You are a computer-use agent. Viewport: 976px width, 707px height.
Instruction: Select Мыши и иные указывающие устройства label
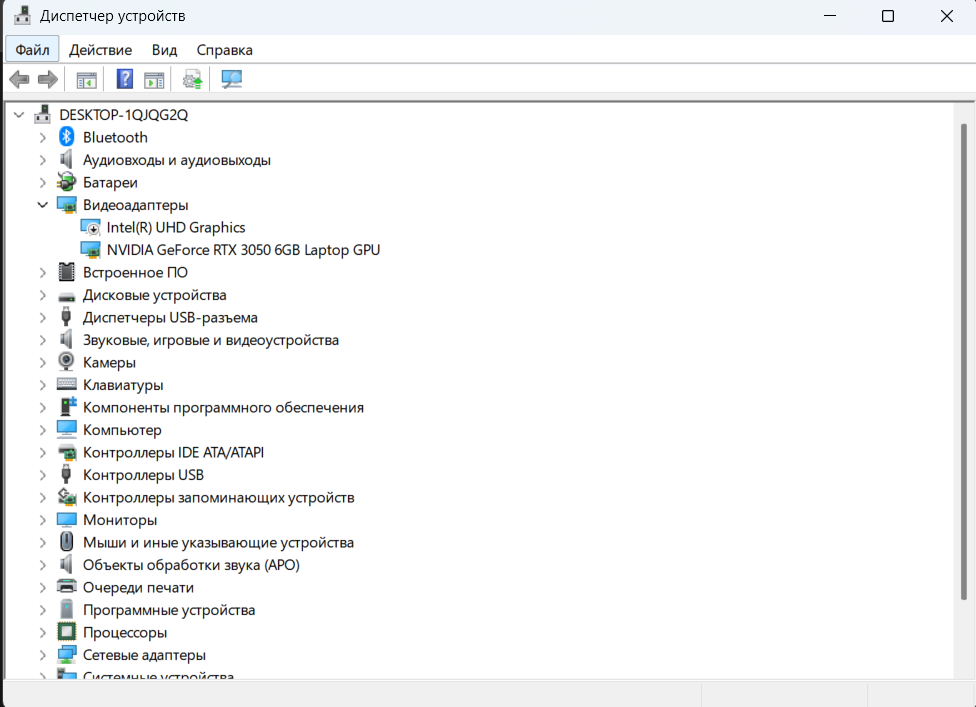coord(218,543)
